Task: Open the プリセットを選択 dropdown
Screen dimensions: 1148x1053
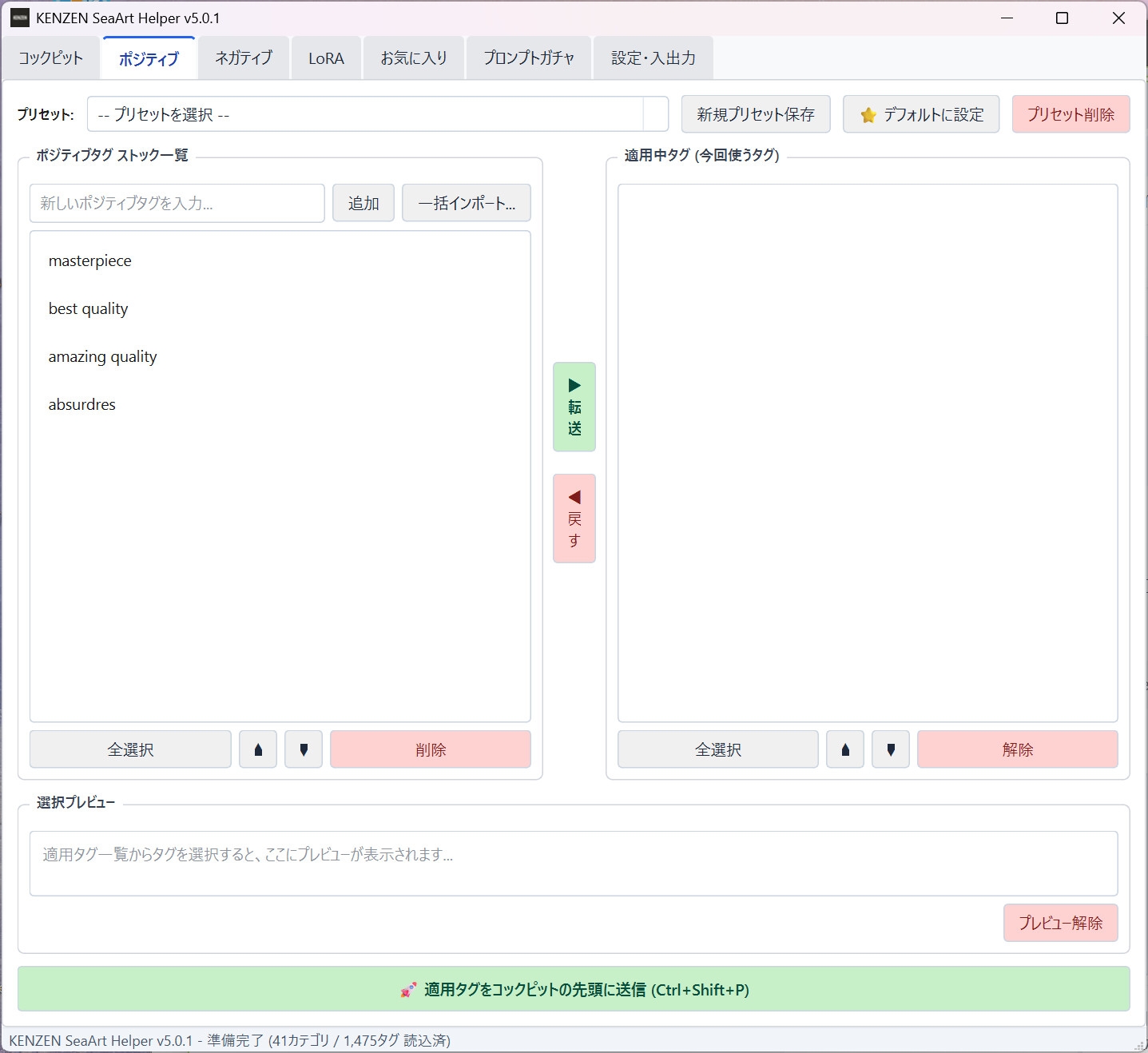Action: (x=377, y=114)
